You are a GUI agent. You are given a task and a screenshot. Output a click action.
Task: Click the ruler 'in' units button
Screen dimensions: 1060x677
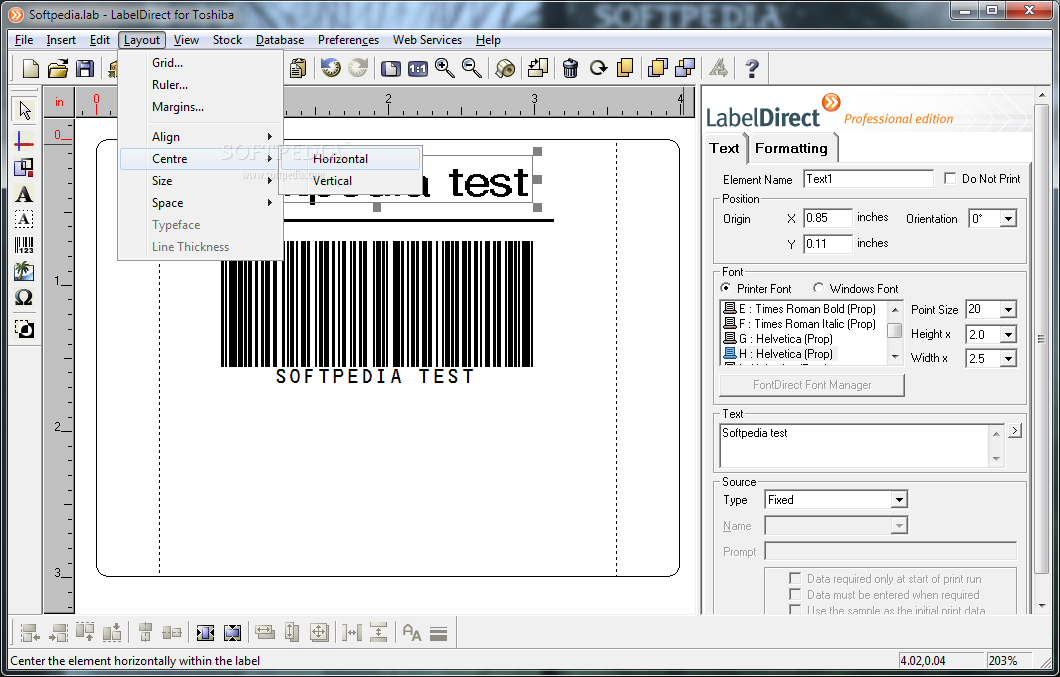(x=59, y=102)
